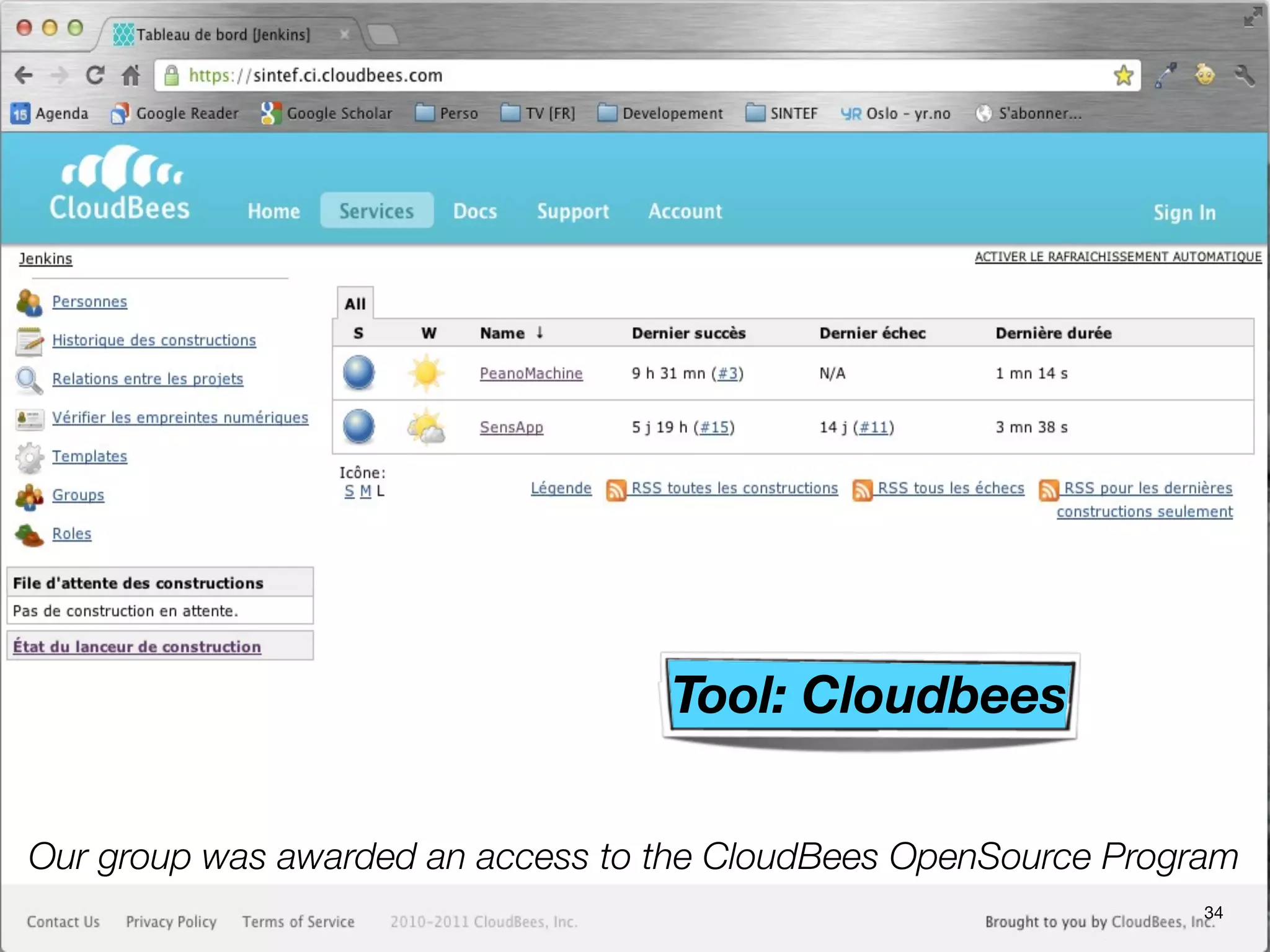Image resolution: width=1270 pixels, height=952 pixels.
Task: Click the browser forward arrow
Action: (x=60, y=76)
